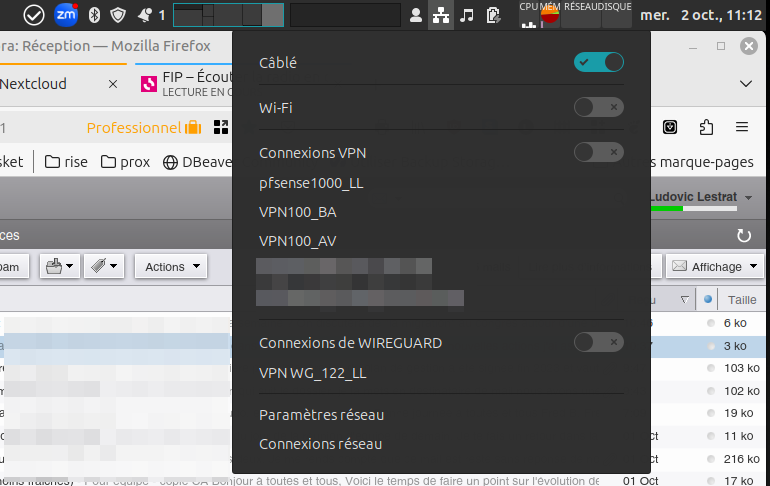Screen dimensions: 770x486
Task: Click the Bluetooth icon in top panel
Action: pos(94,15)
